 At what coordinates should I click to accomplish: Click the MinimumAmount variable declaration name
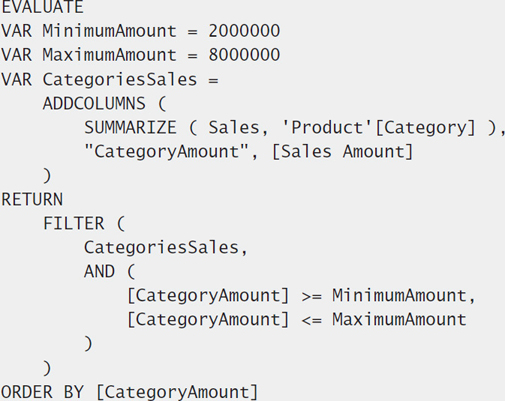click(109, 31)
